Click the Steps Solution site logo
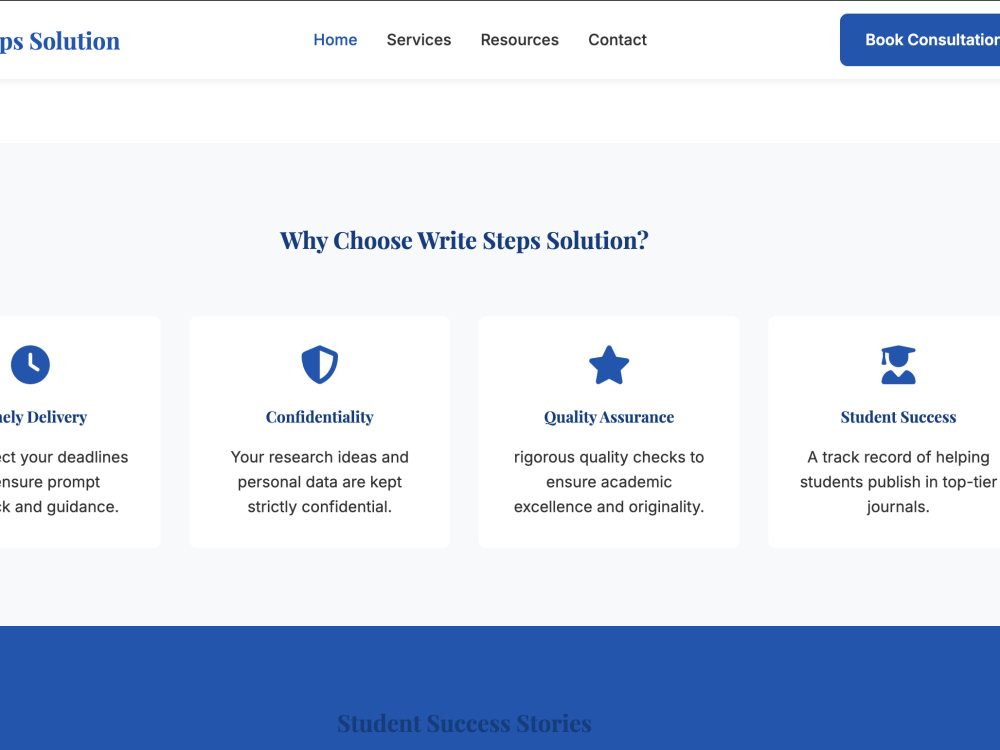Image resolution: width=1000 pixels, height=750 pixels. click(x=59, y=41)
